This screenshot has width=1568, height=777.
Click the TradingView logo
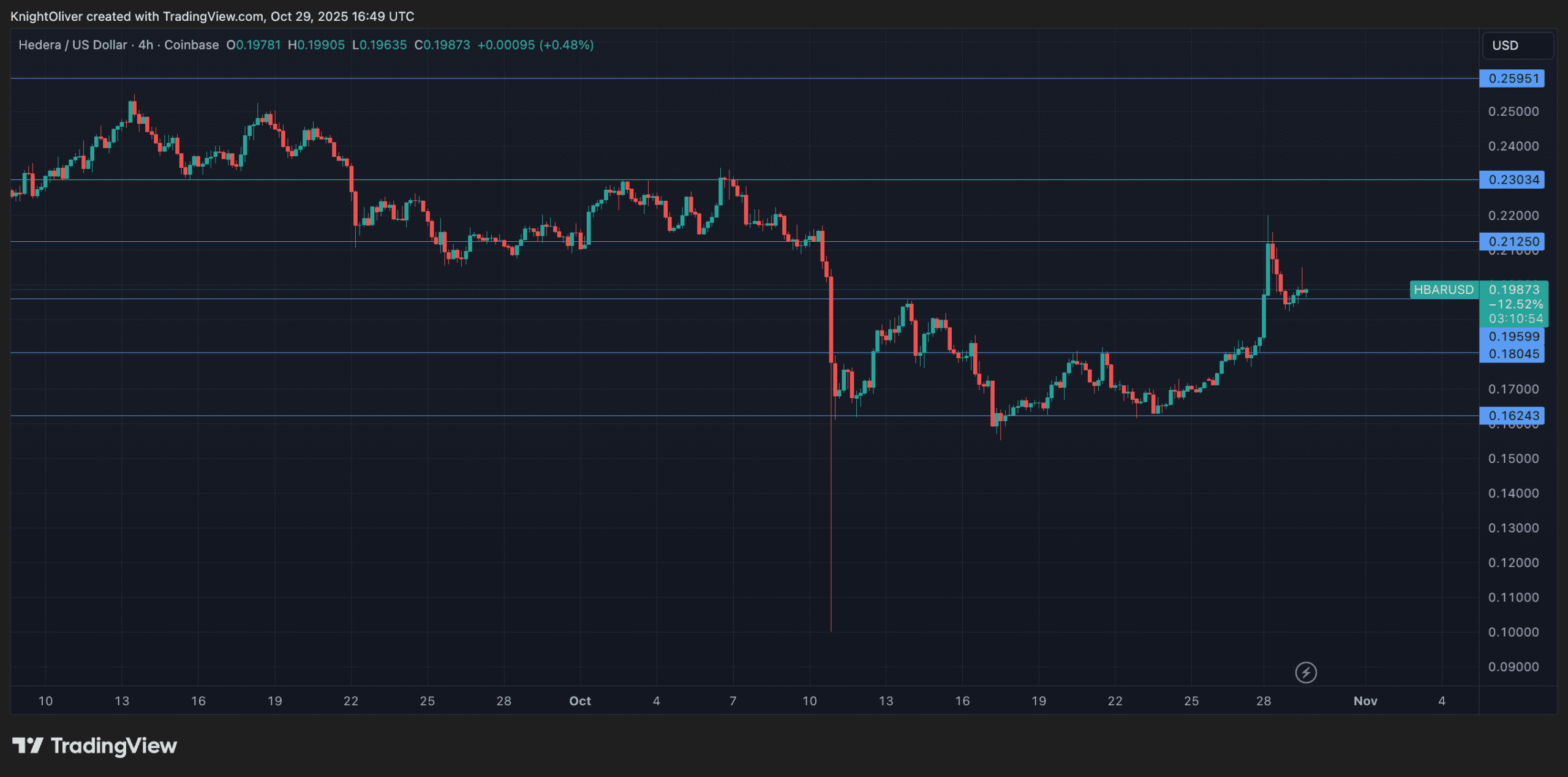coord(95,746)
